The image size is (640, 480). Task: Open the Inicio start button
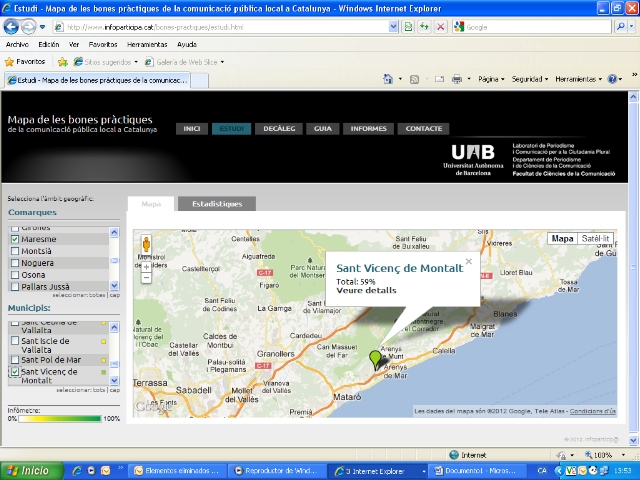[x=32, y=471]
